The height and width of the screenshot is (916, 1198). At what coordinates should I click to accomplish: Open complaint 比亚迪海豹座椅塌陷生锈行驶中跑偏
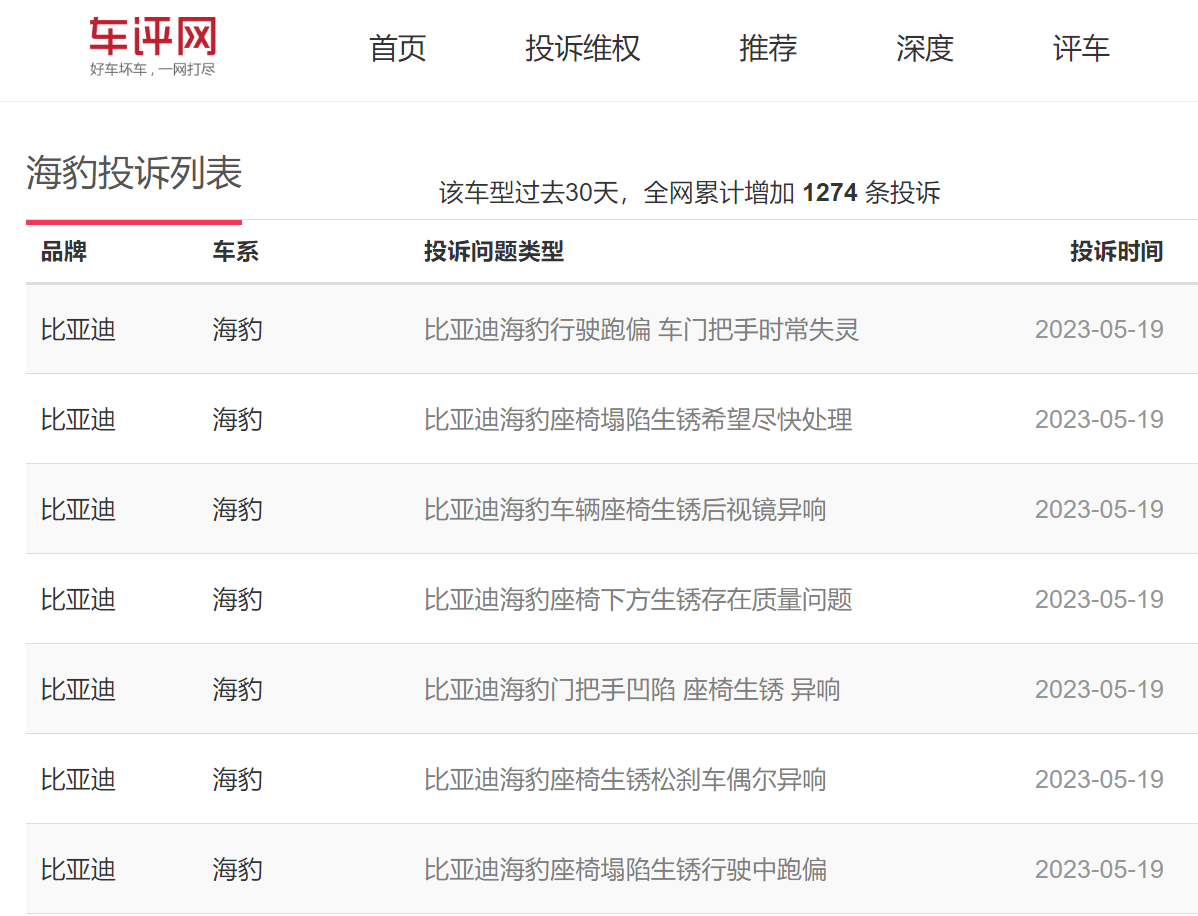click(x=625, y=869)
